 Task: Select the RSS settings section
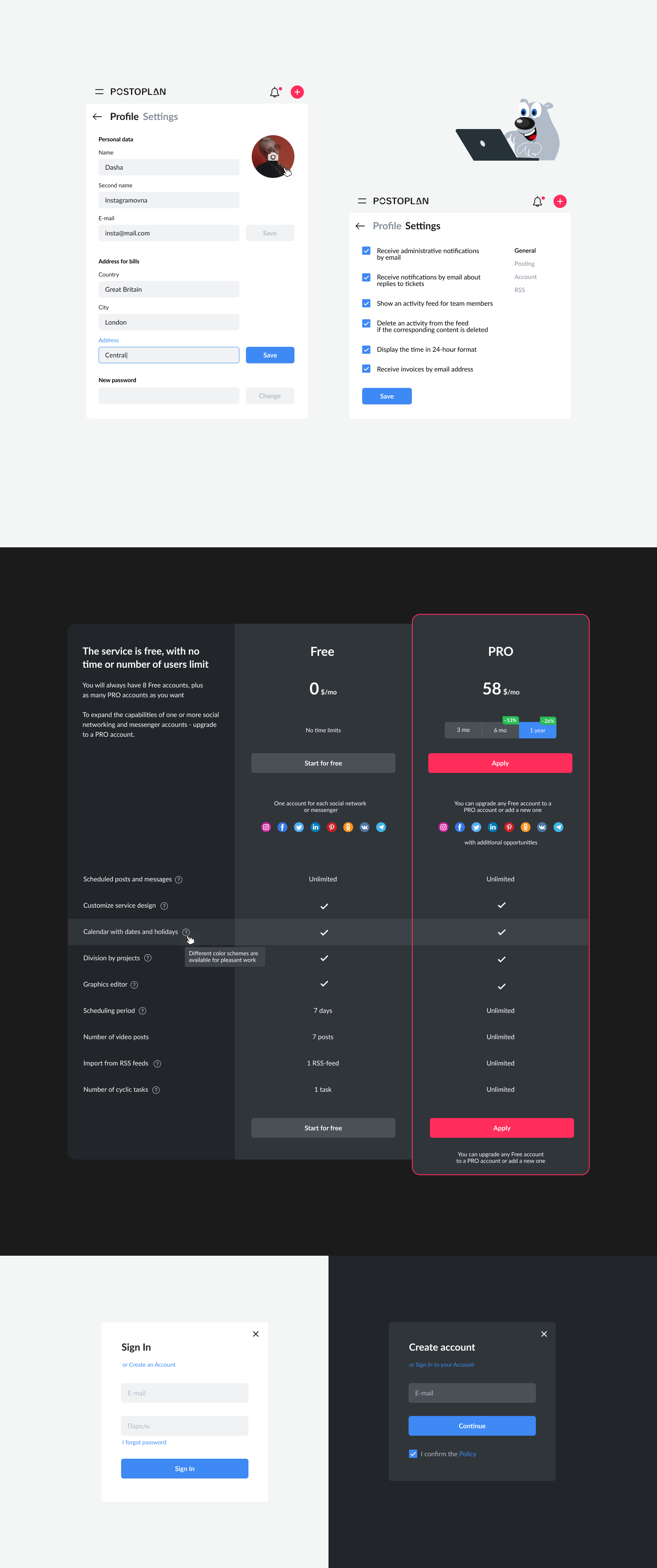tap(519, 291)
